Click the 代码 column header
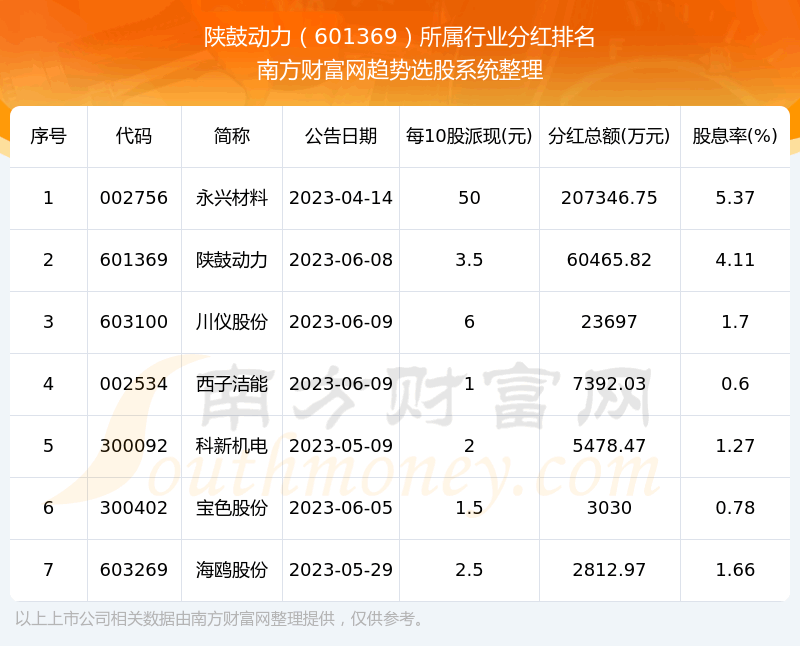The height and width of the screenshot is (668, 800). 134,136
